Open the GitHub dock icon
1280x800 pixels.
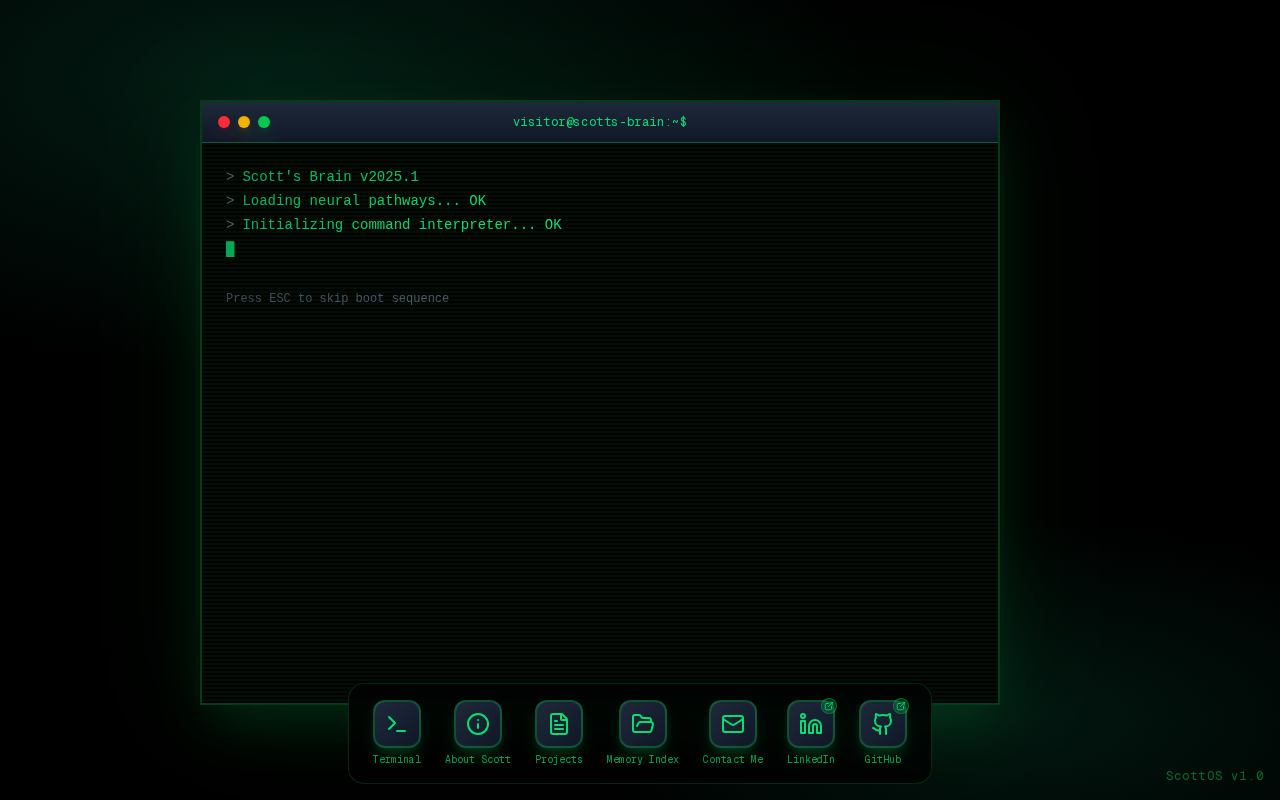(x=882, y=725)
